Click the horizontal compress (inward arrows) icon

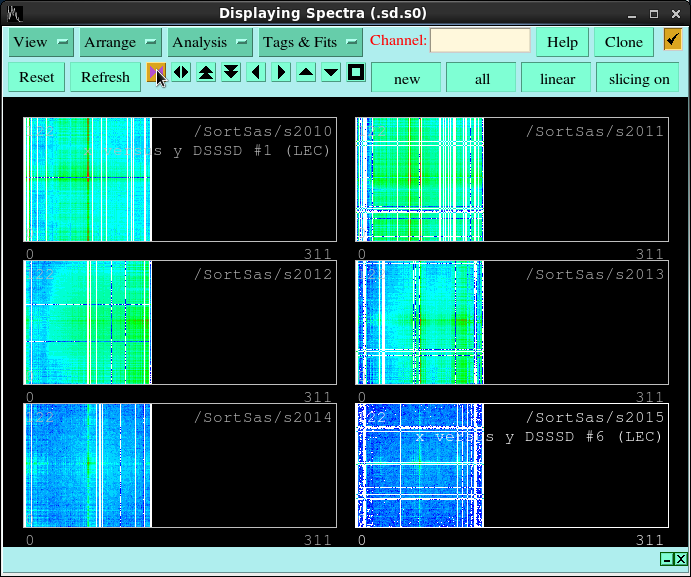(157, 73)
